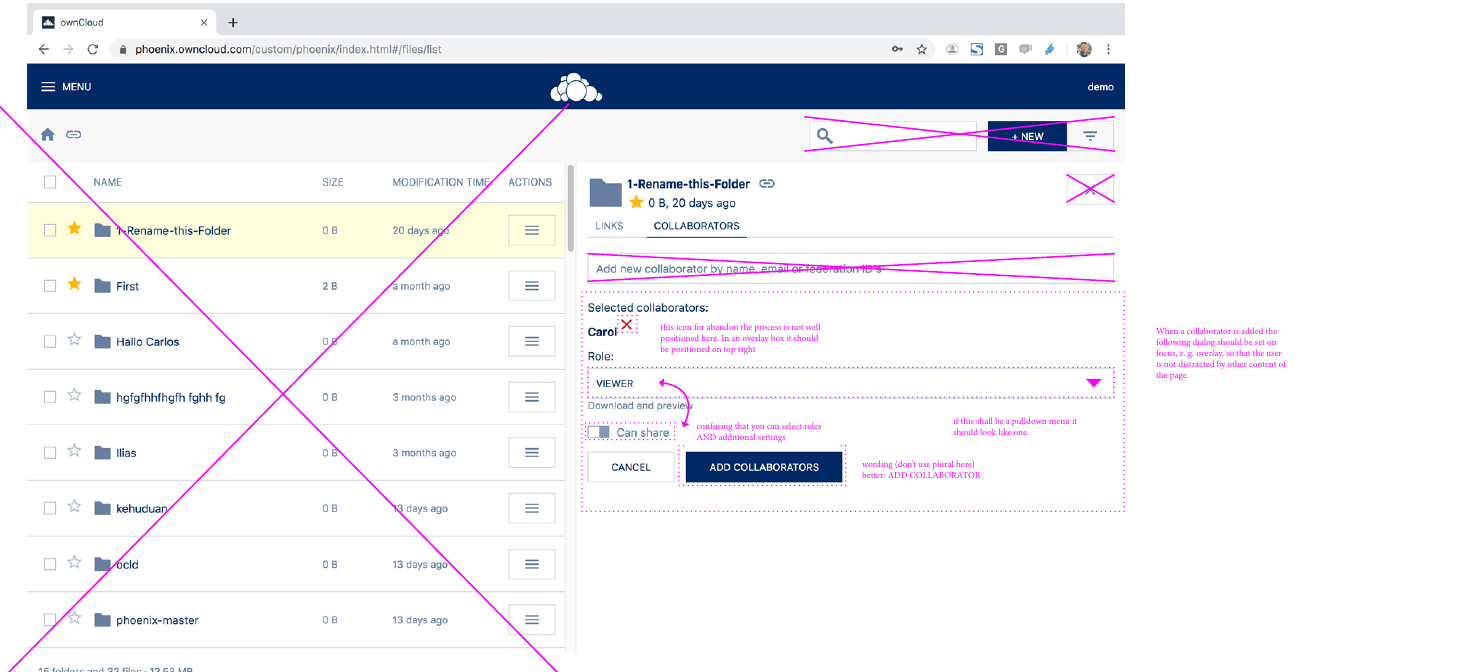Image resolution: width=1470 pixels, height=672 pixels.
Task: Click the ownCloud cloud logo
Action: pos(576,88)
